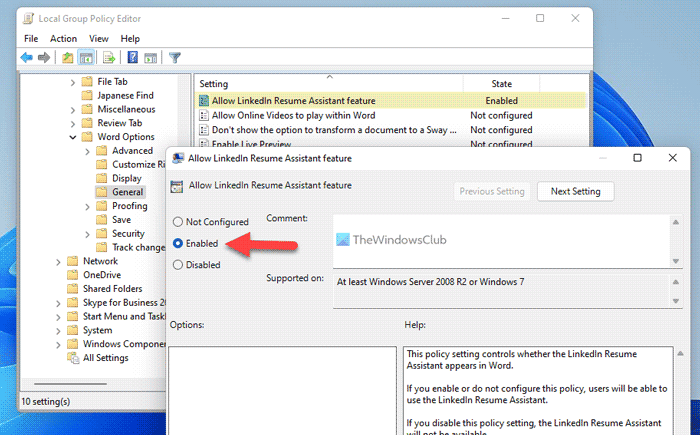Image resolution: width=700 pixels, height=435 pixels.
Task: Expand the Review Tab tree node
Action: tap(73, 124)
